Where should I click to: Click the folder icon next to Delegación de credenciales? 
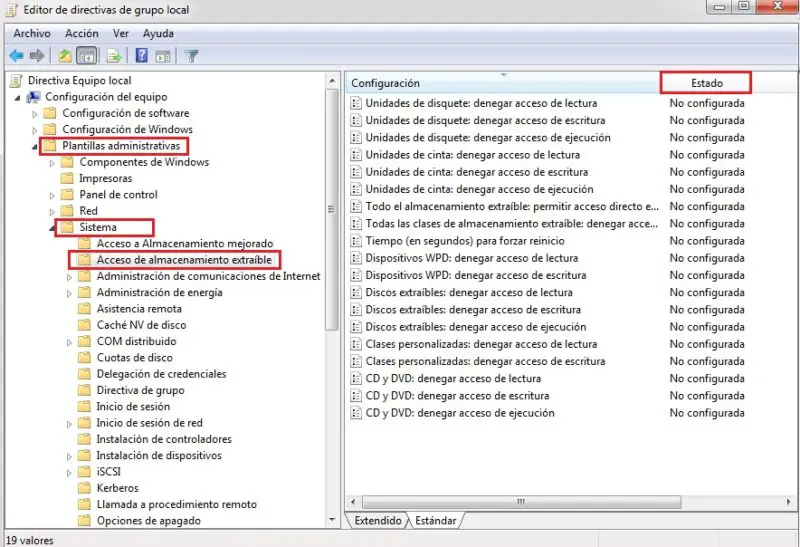point(84,374)
